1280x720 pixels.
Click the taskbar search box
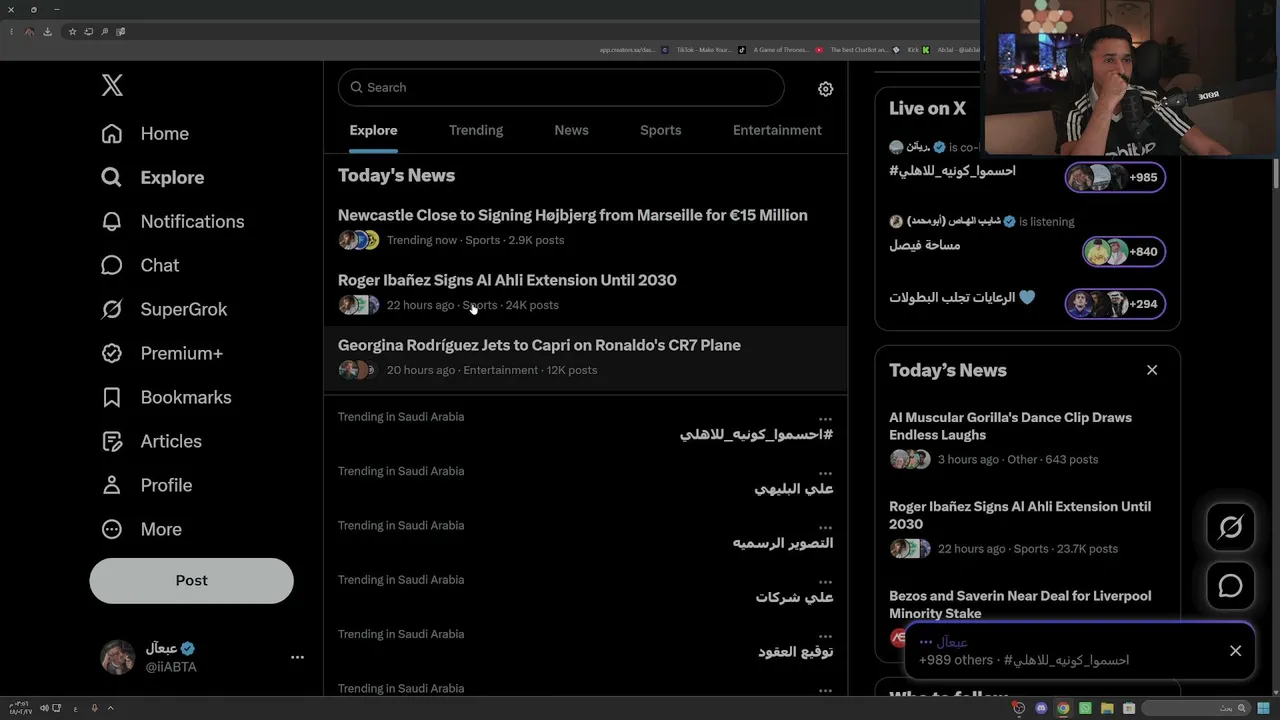[1194, 708]
